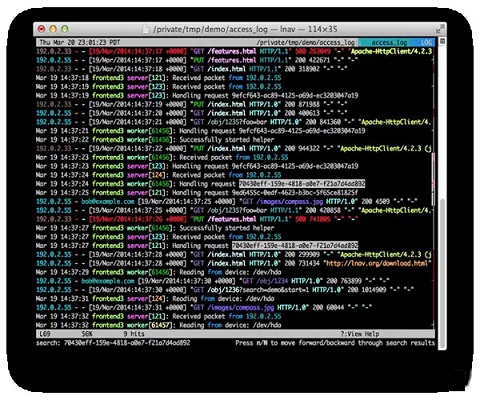
Task: Minimize the terminal with yellow button
Action: tap(53, 29)
